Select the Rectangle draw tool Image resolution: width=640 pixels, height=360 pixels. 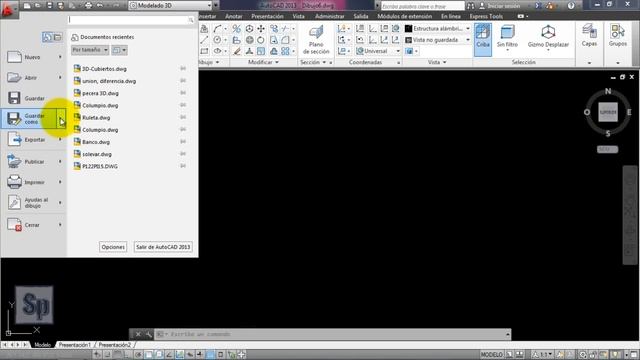(204, 51)
